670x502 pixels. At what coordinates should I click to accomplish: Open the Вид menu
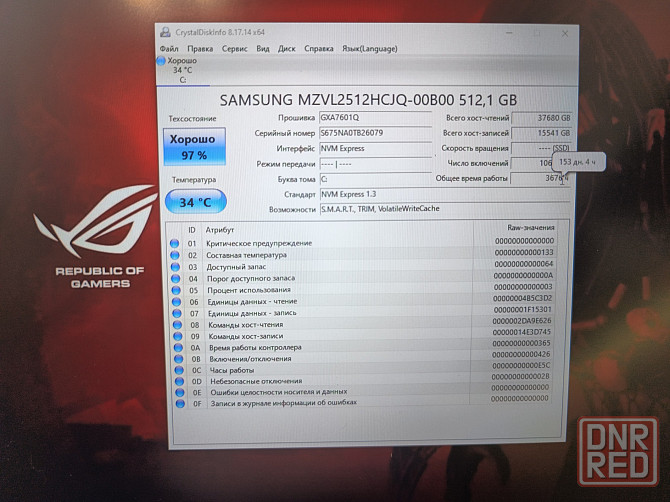[x=263, y=49]
